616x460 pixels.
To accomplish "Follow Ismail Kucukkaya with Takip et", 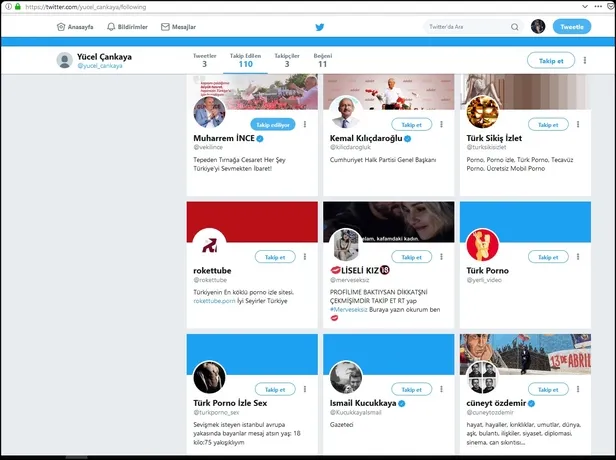I will pyautogui.click(x=411, y=389).
